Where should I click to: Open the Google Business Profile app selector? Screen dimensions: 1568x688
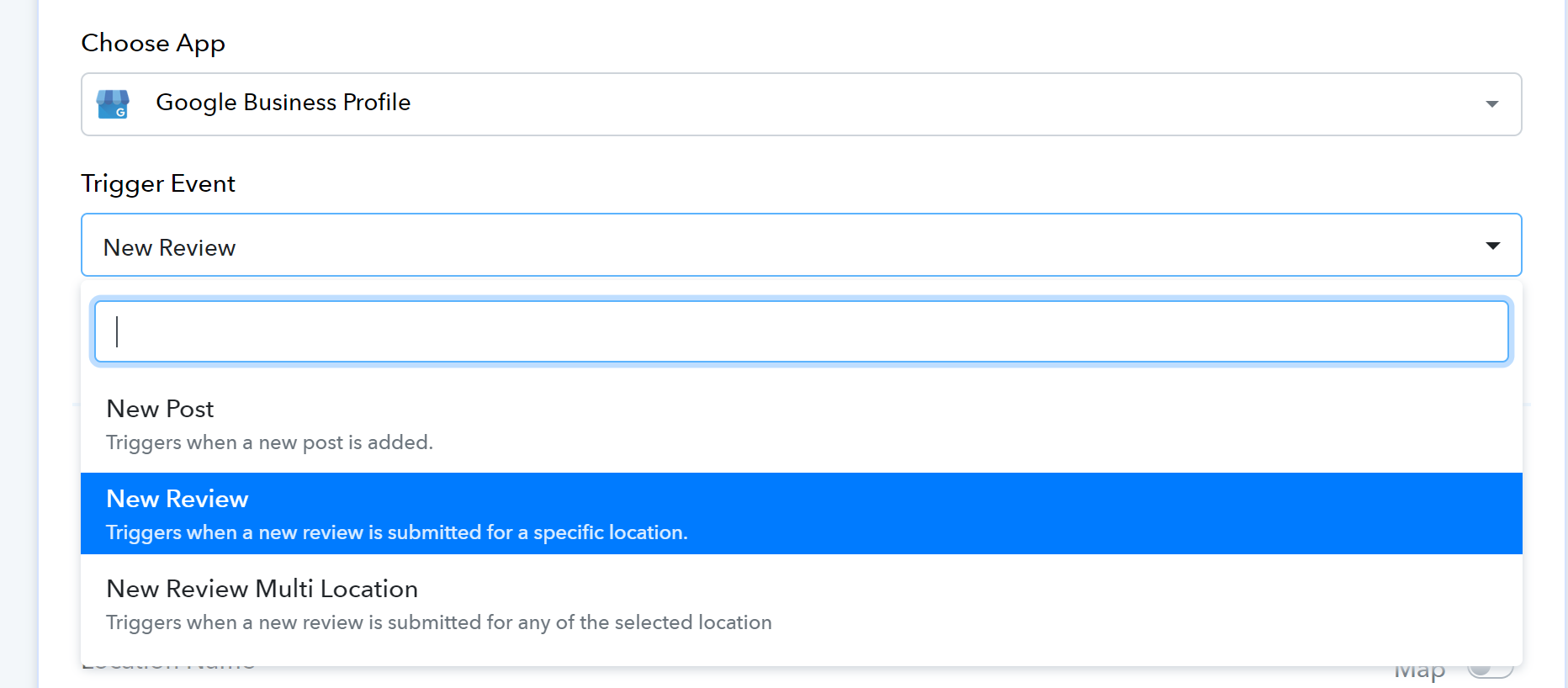[x=801, y=104]
